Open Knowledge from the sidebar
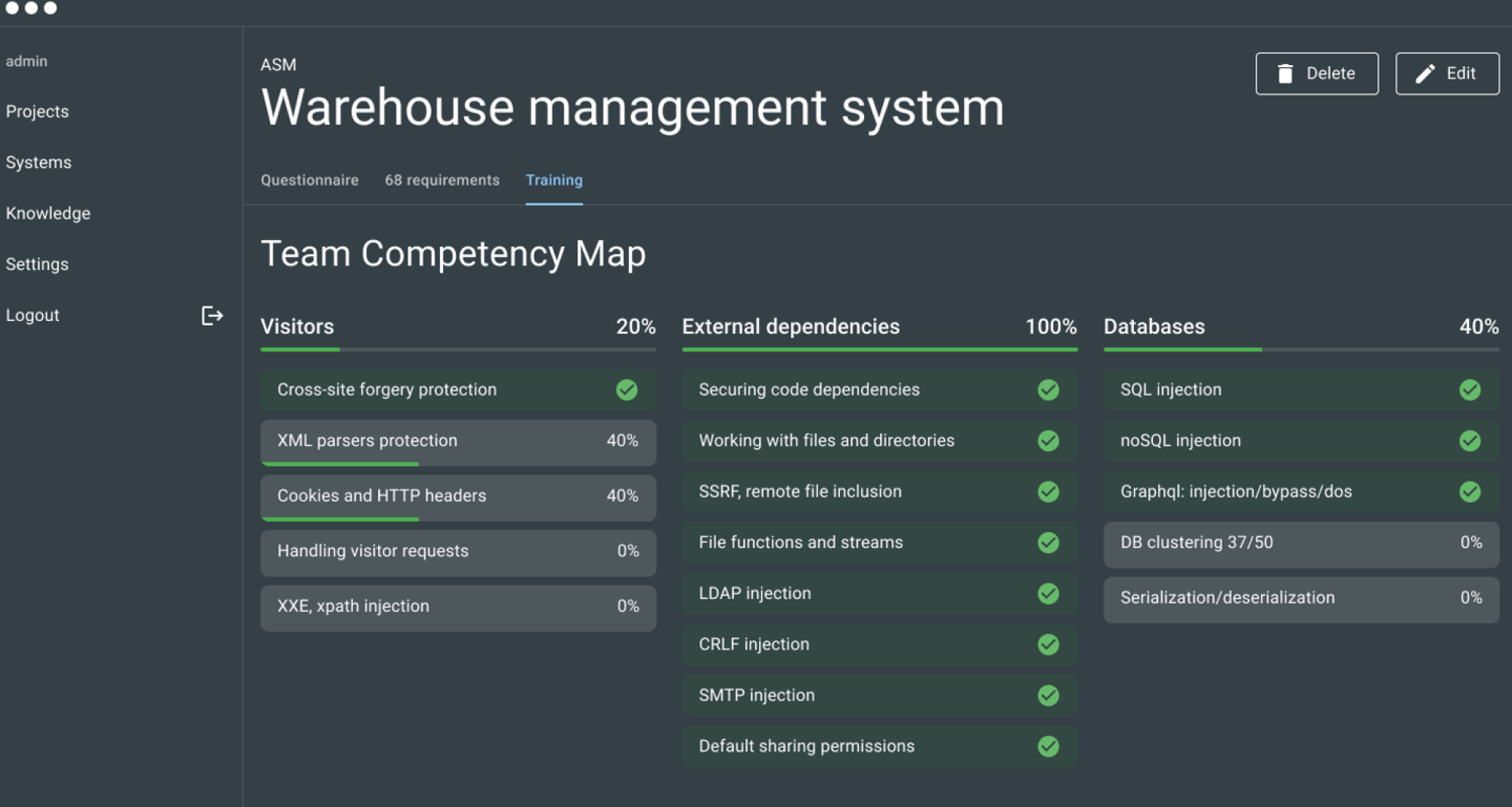The image size is (1512, 807). (x=48, y=213)
